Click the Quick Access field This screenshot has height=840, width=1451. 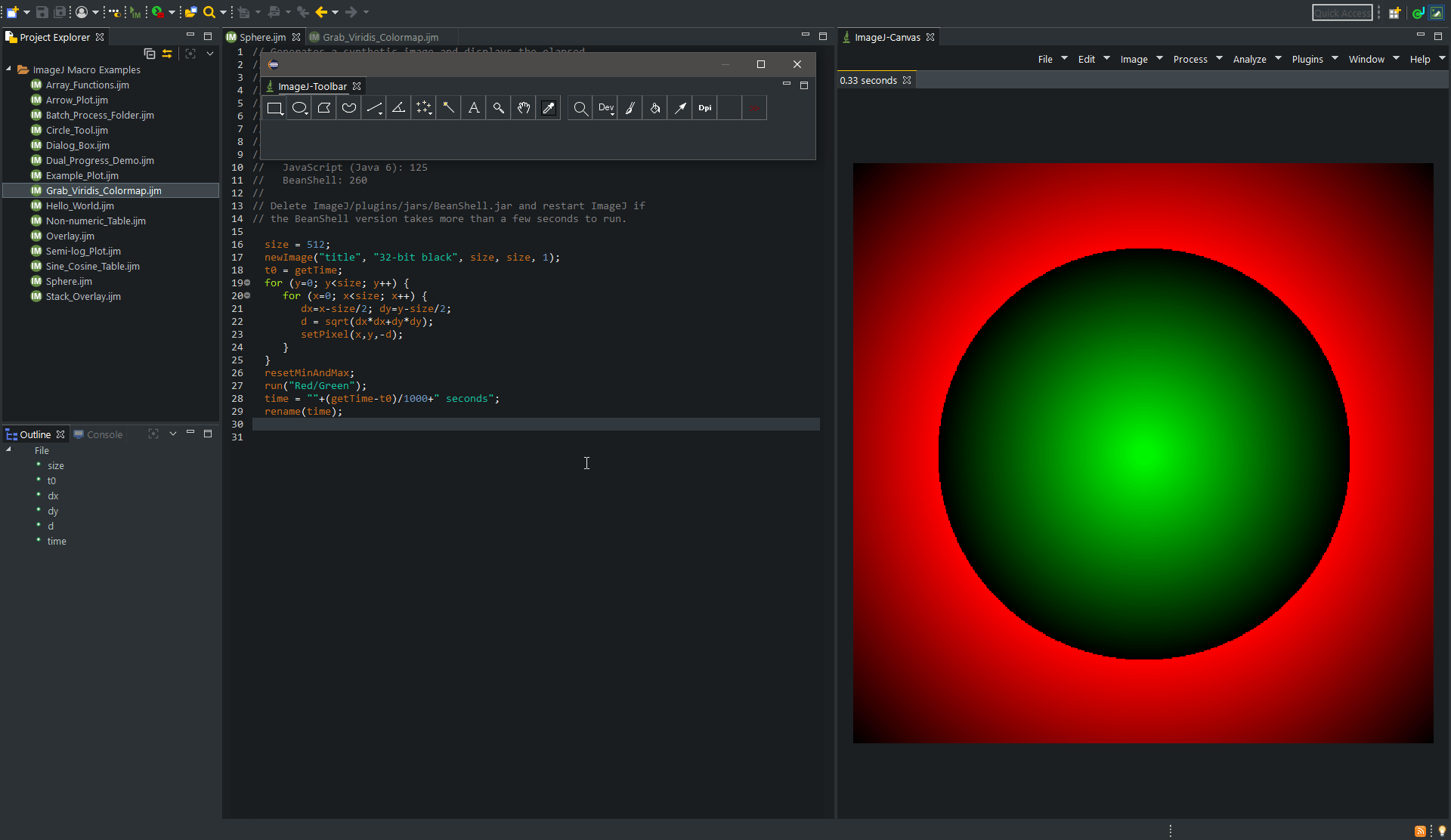coord(1342,12)
